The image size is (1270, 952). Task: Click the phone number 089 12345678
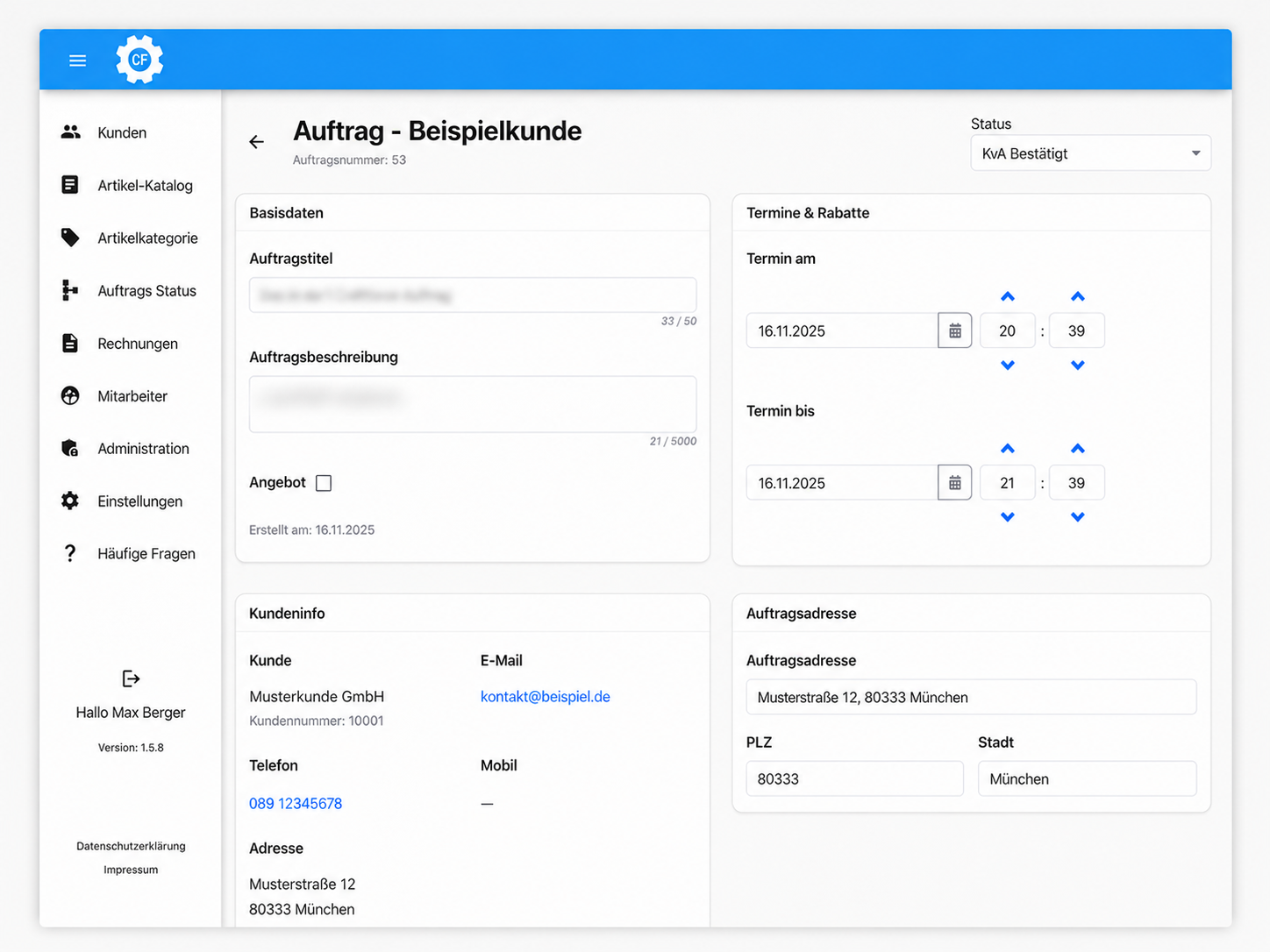pos(296,803)
